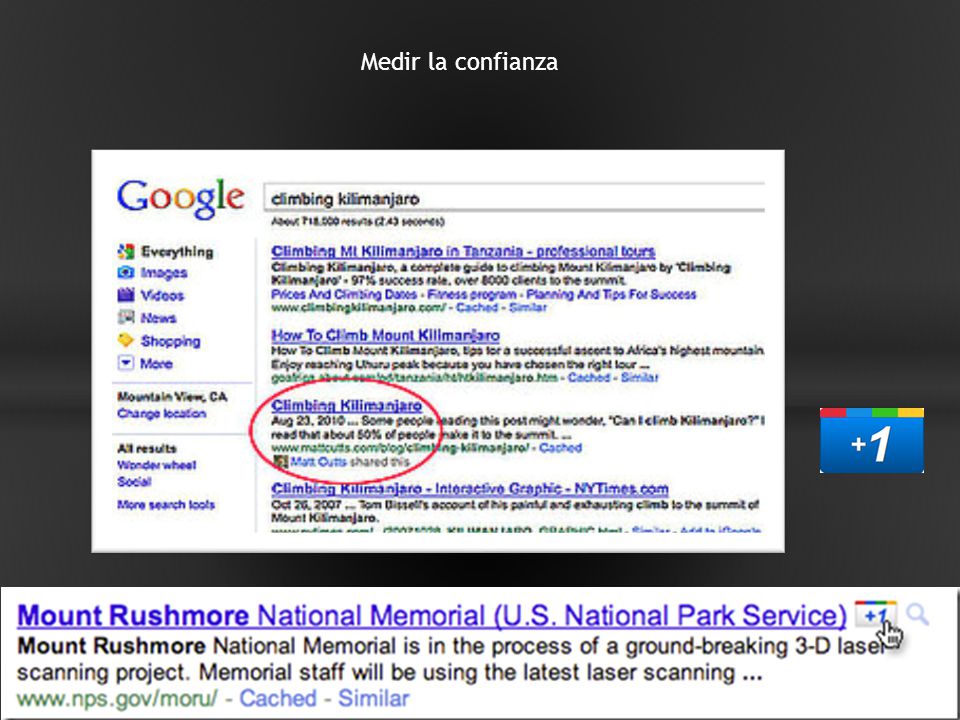The width and height of the screenshot is (960, 720).
Task: Open Climbing Mt Kilimanjaro in Tanzania result
Action: (x=463, y=251)
